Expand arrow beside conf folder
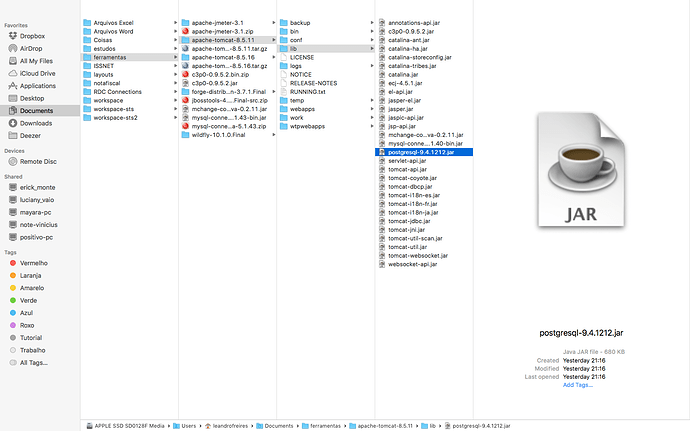The height and width of the screenshot is (431, 690). pos(372,40)
